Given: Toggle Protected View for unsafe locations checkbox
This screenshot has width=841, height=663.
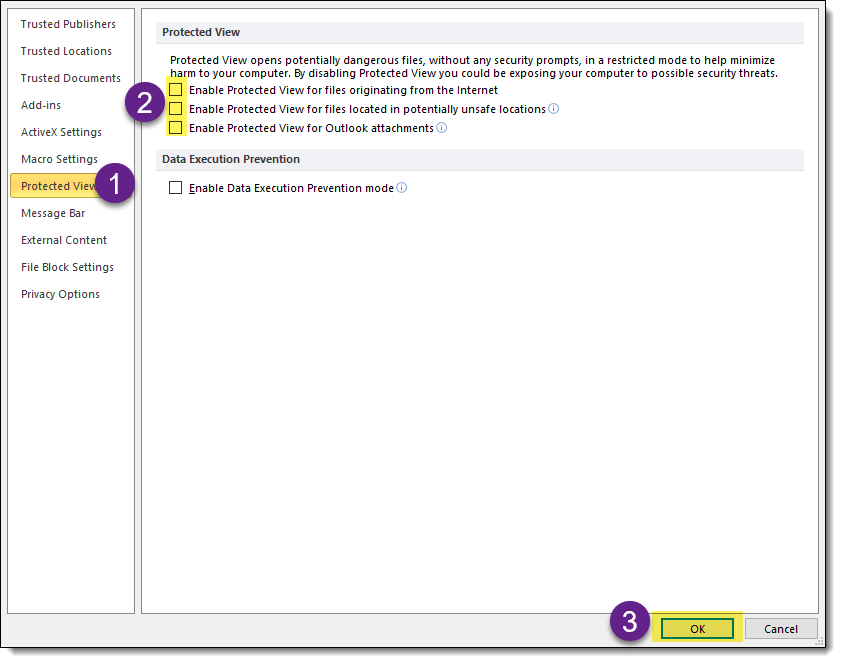Looking at the screenshot, I should (x=176, y=109).
